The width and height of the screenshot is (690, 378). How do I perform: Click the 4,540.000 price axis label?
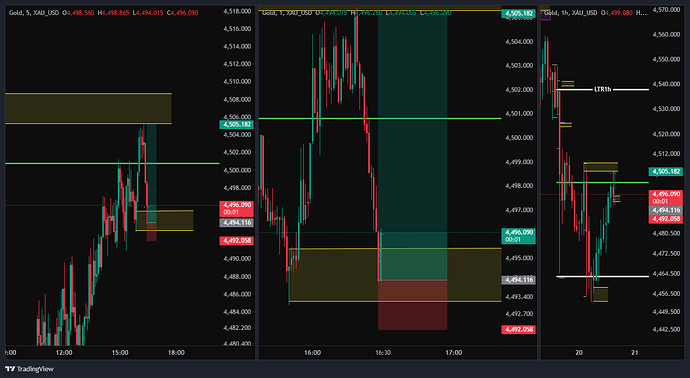(667, 84)
